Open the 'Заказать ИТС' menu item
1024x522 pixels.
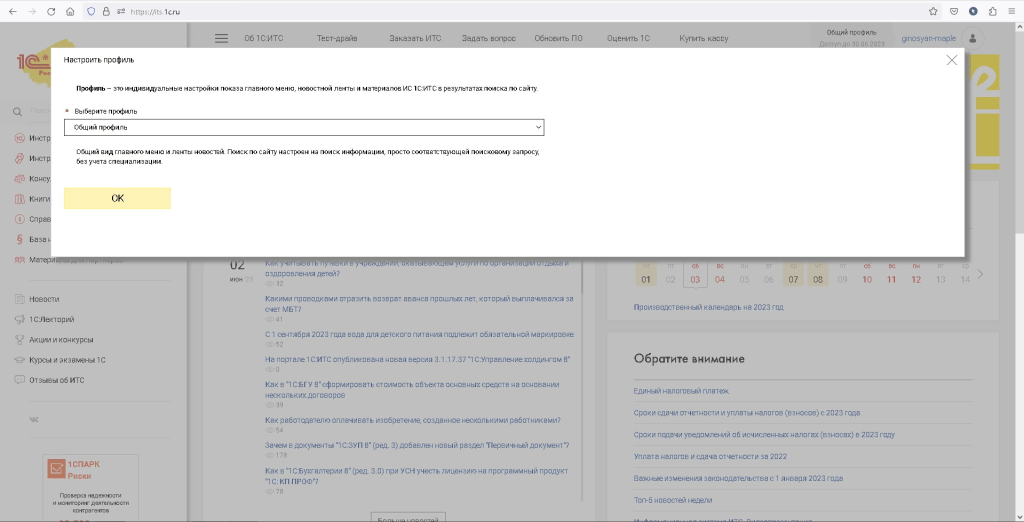point(415,38)
